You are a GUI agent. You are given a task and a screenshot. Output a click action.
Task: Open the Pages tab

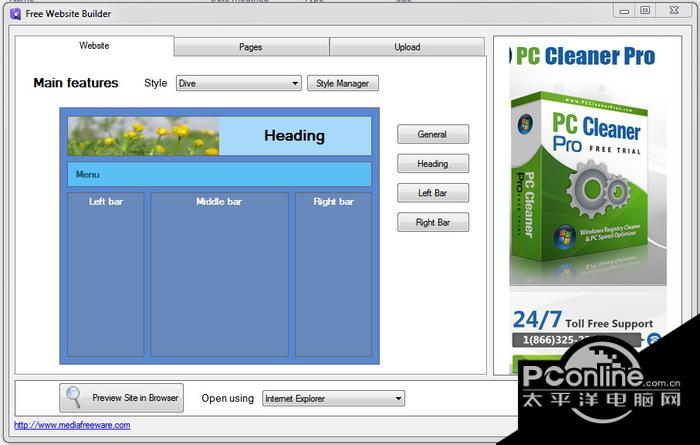(x=251, y=47)
